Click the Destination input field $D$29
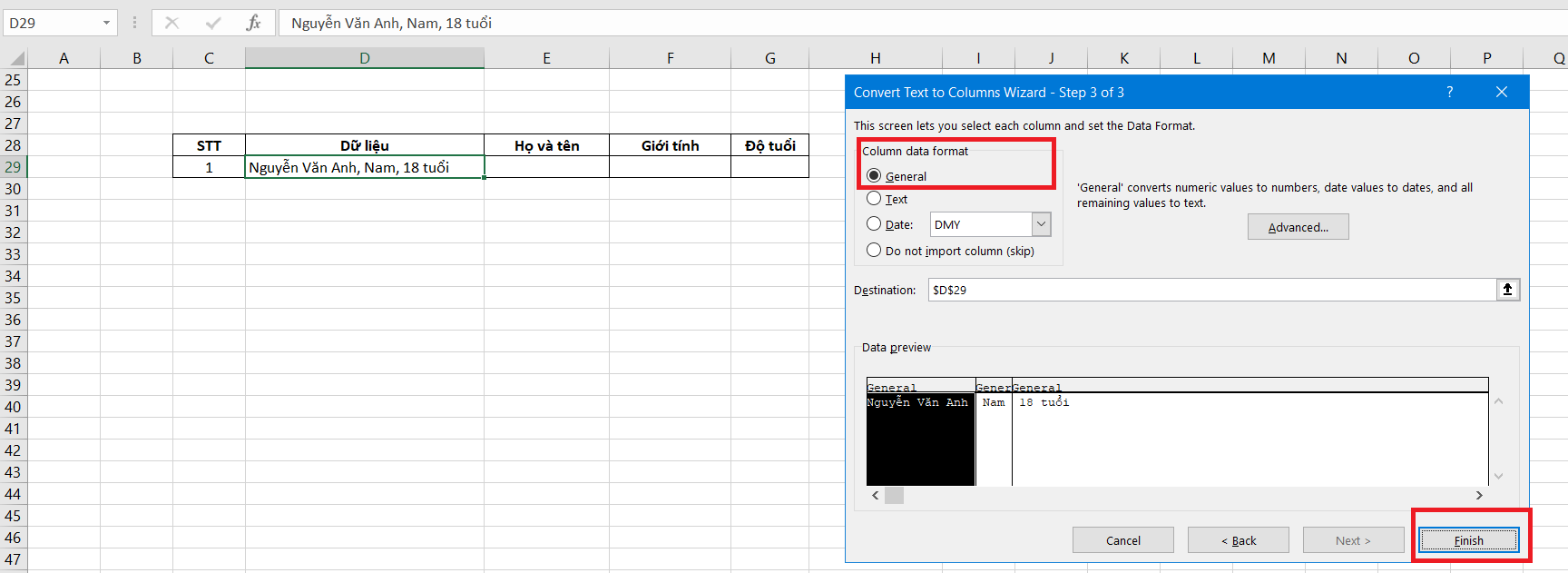 click(1211, 290)
